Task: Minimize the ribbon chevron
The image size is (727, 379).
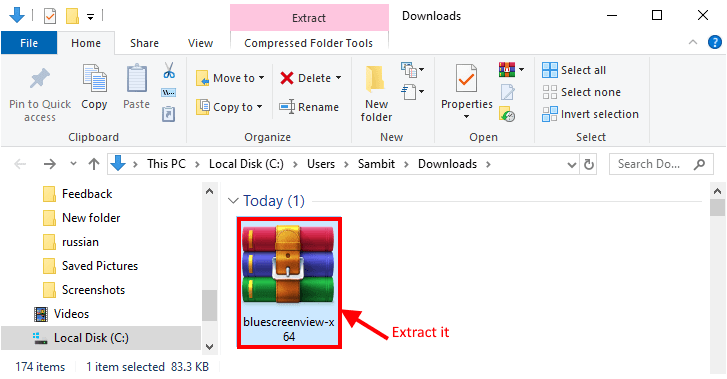Action: pos(693,42)
